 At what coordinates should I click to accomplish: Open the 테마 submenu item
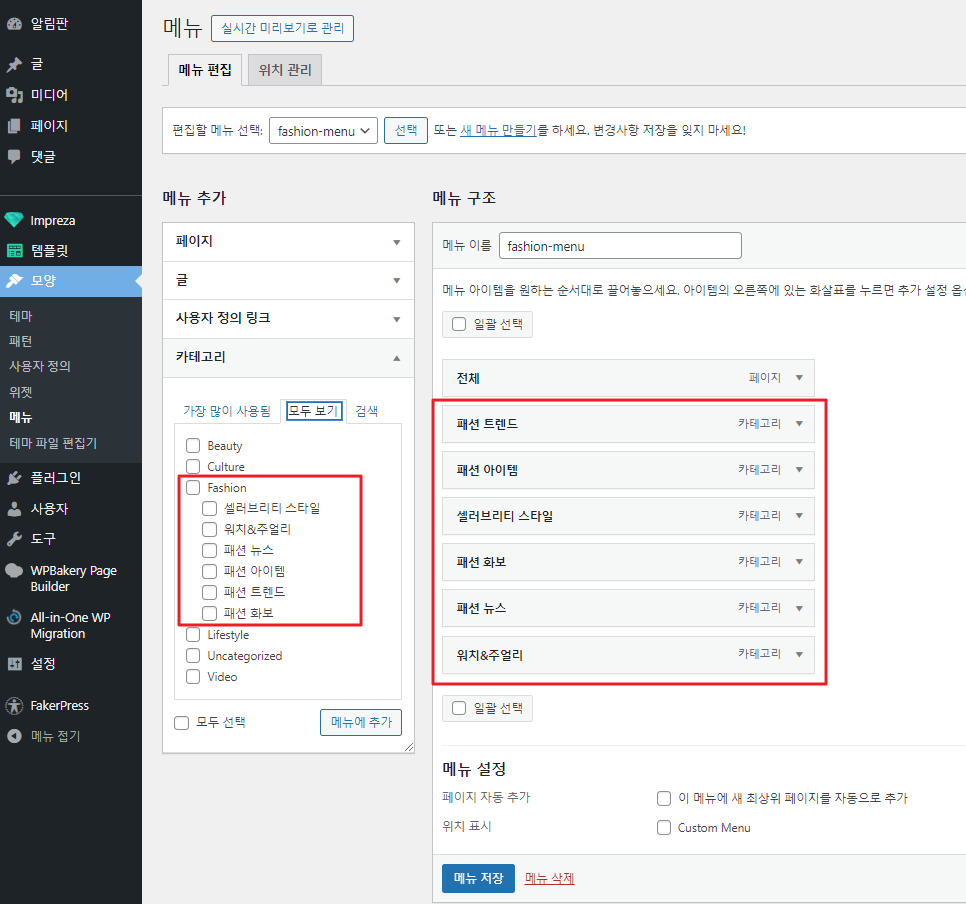(x=21, y=316)
